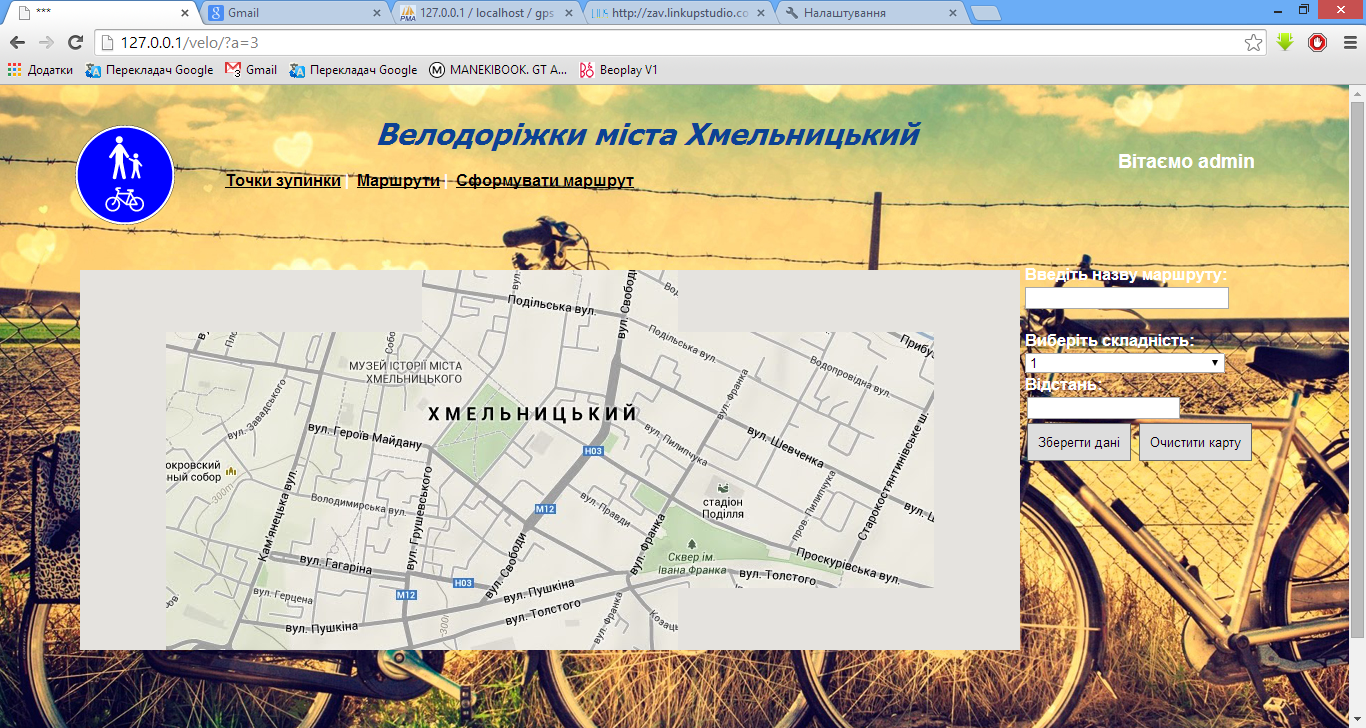
Task: Open the Chrome hamburger menu
Action: (x=1350, y=42)
